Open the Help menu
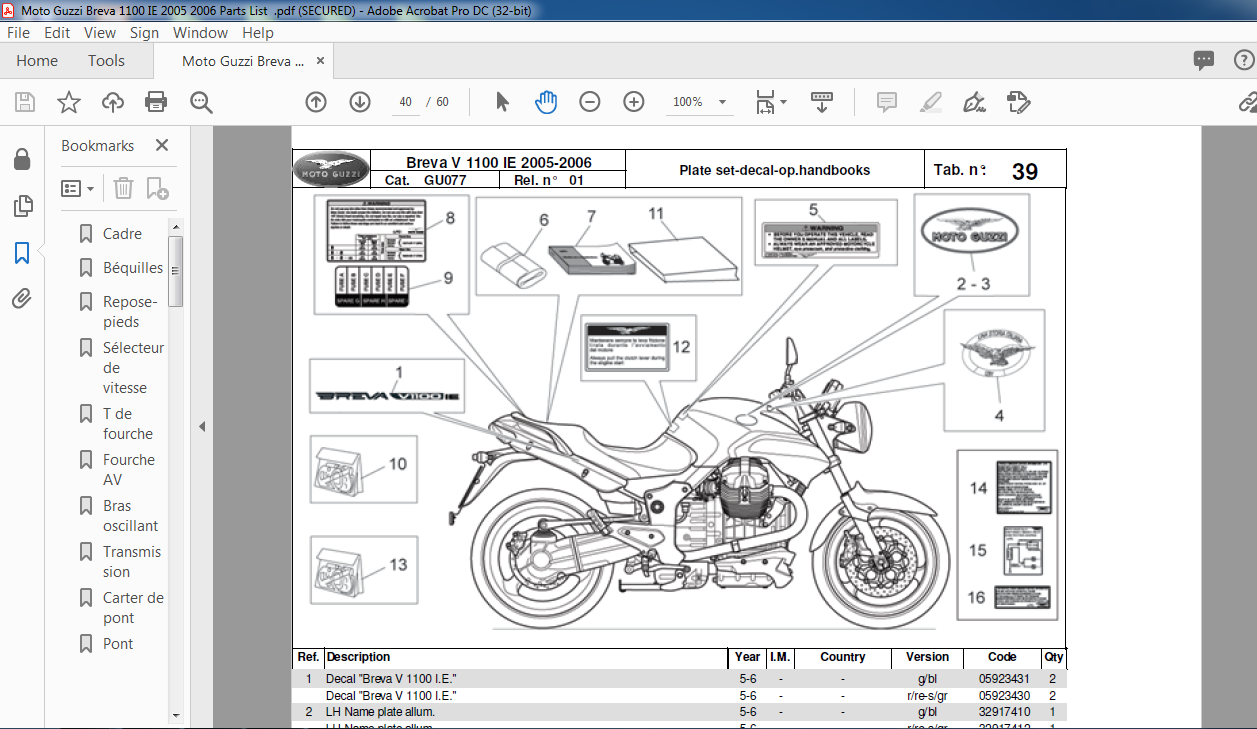The image size is (1257, 729). [257, 32]
